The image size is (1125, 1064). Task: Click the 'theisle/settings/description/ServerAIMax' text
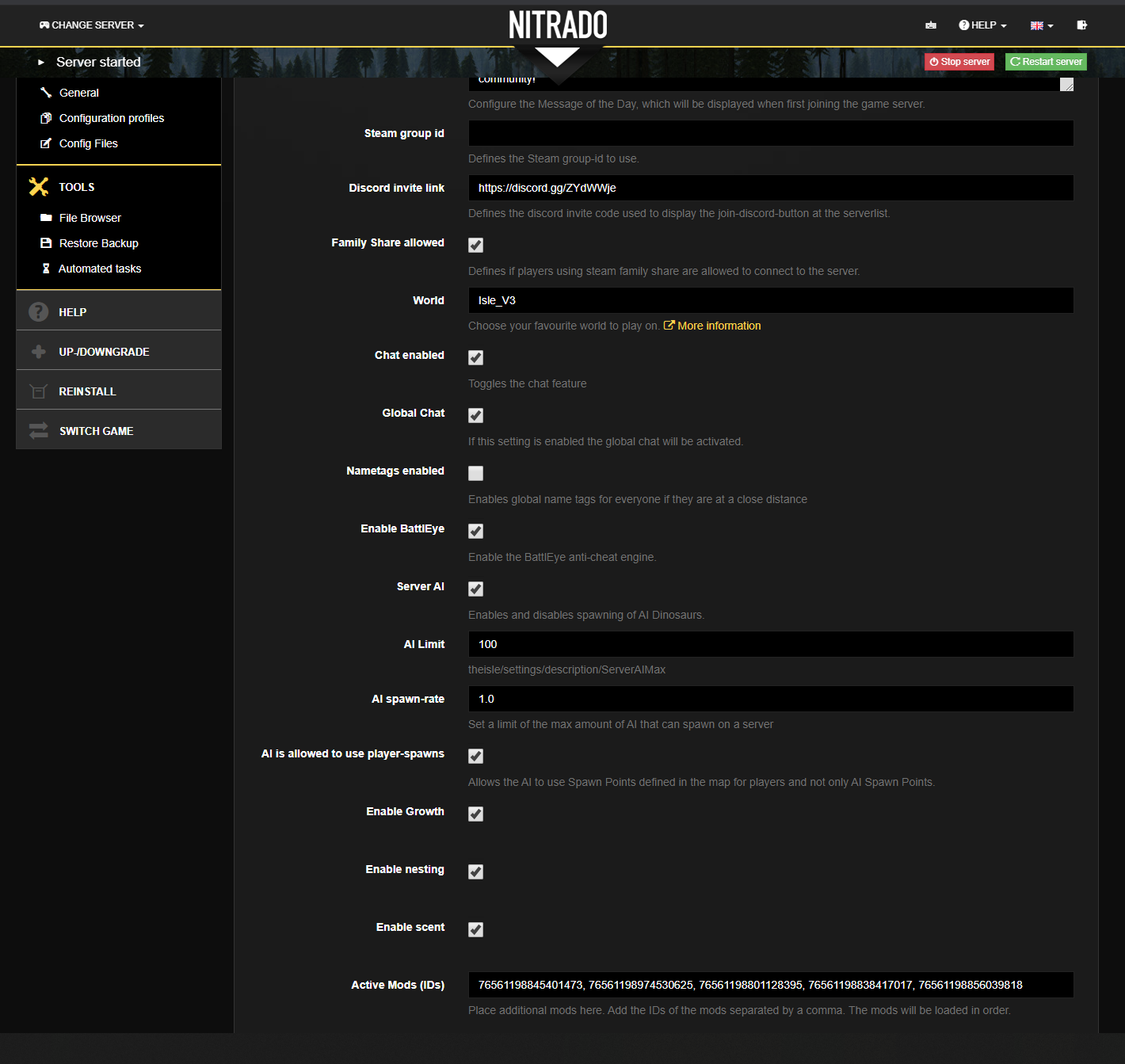(x=566, y=669)
